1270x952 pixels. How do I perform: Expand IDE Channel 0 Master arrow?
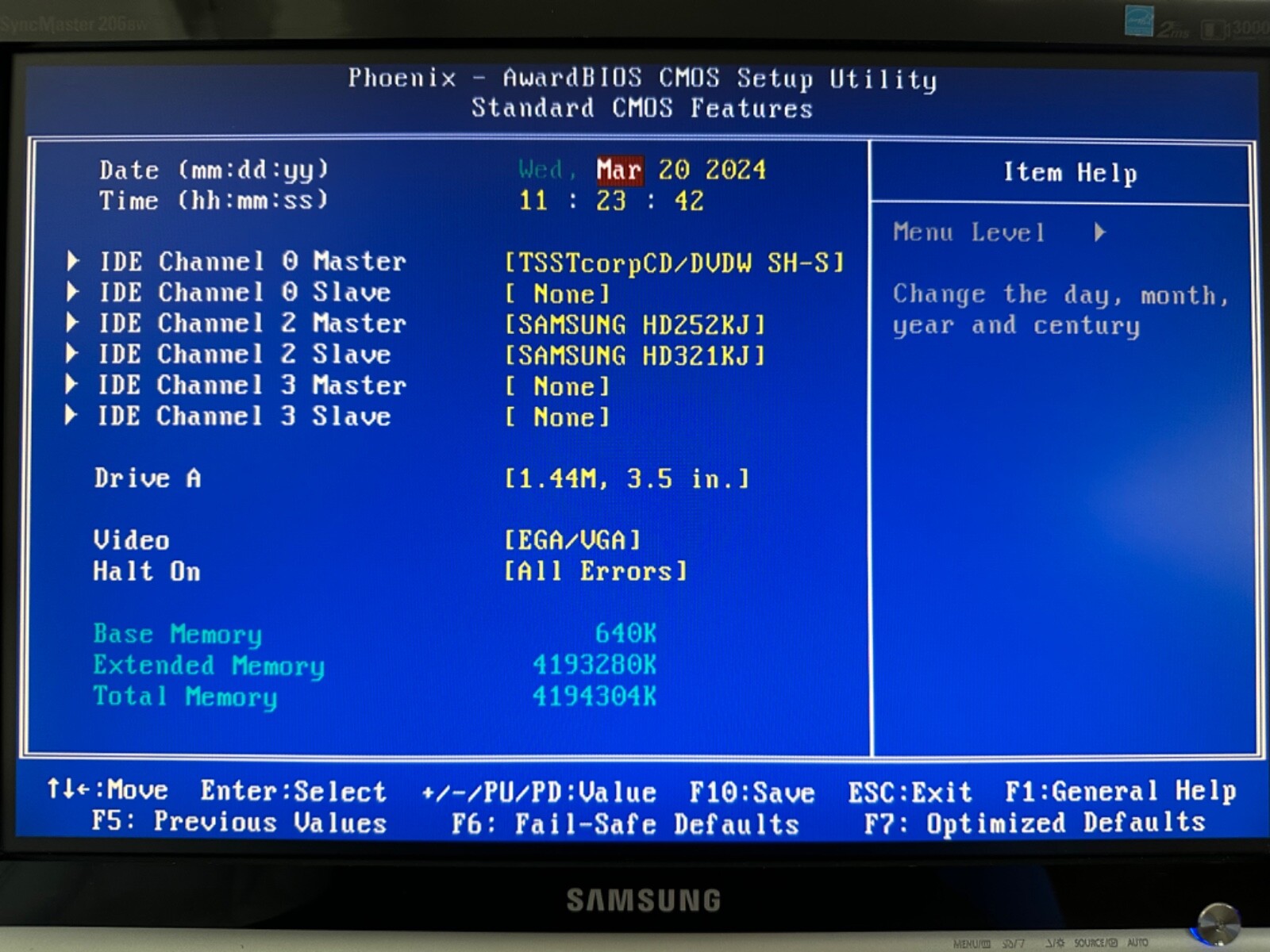click(73, 261)
